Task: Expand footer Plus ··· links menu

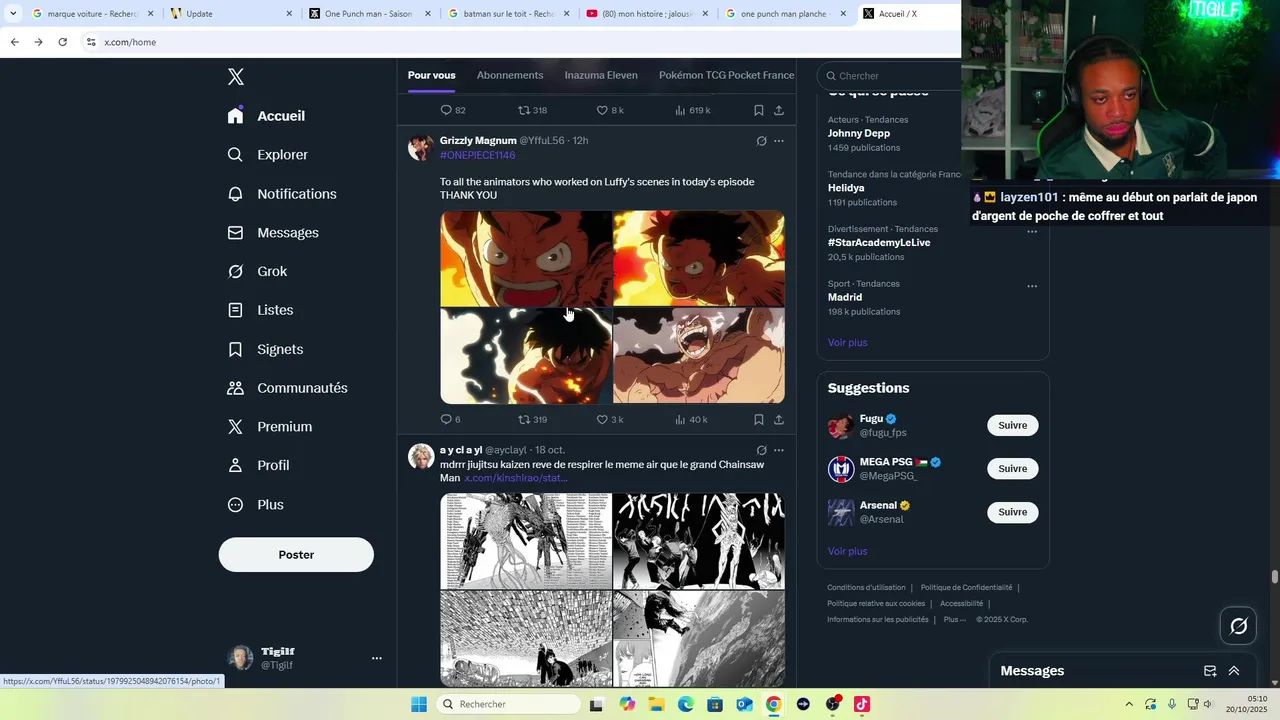Action: pyautogui.click(x=954, y=620)
